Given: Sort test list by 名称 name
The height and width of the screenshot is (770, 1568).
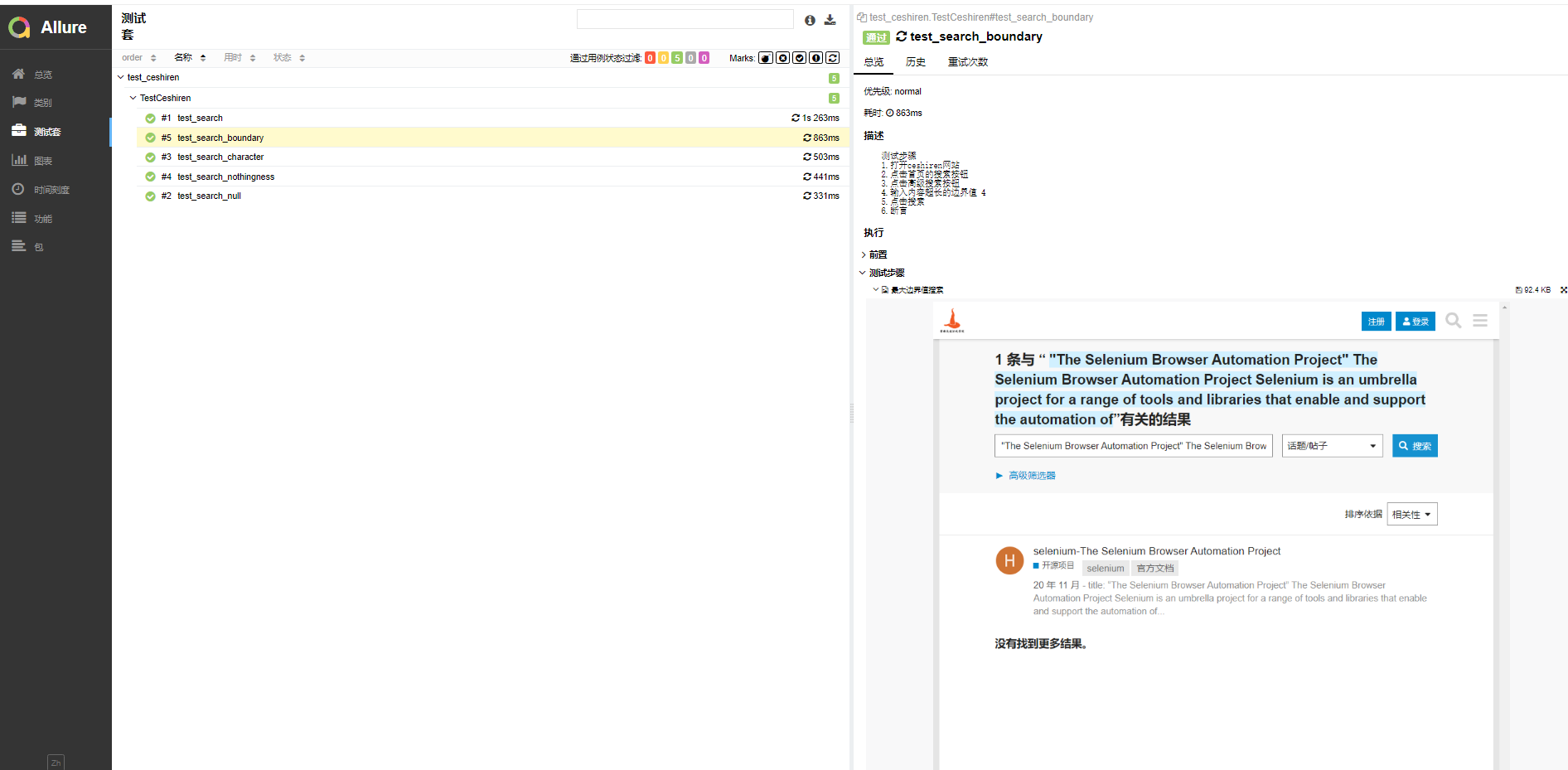Looking at the screenshot, I should 190,58.
